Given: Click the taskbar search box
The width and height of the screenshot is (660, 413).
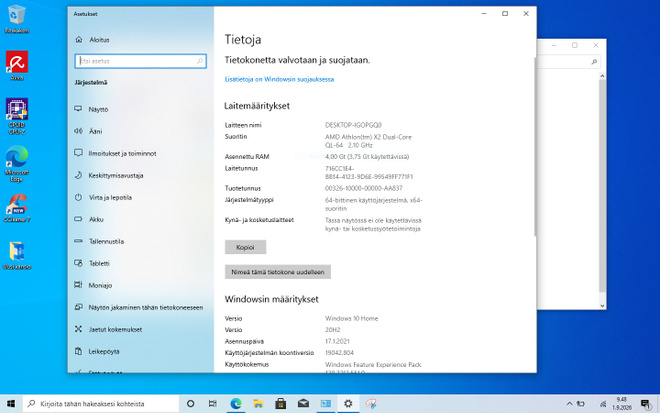Looking at the screenshot, I should point(101,404).
